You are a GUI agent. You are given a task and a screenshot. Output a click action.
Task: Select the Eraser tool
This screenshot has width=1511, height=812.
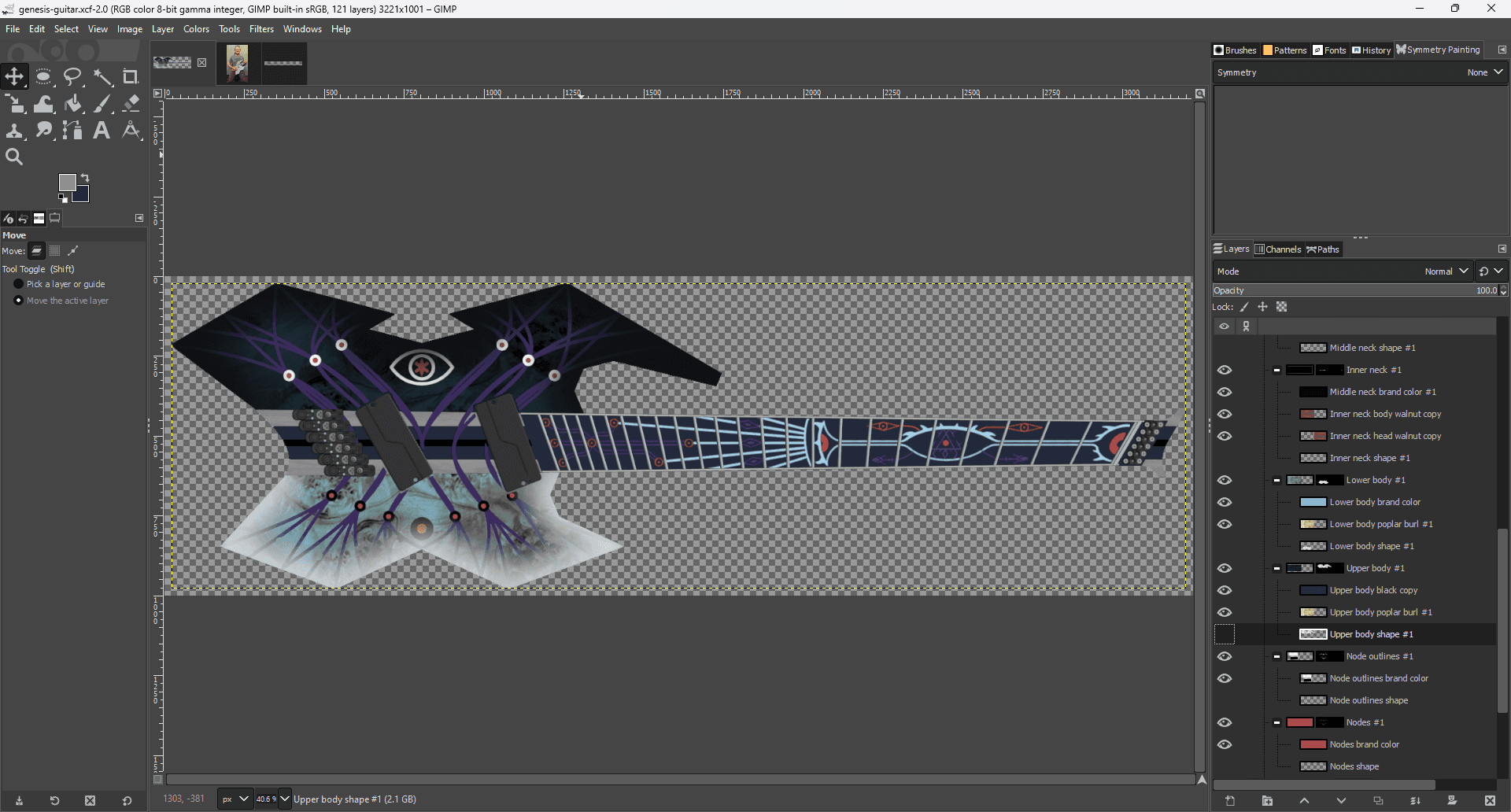coord(131,103)
